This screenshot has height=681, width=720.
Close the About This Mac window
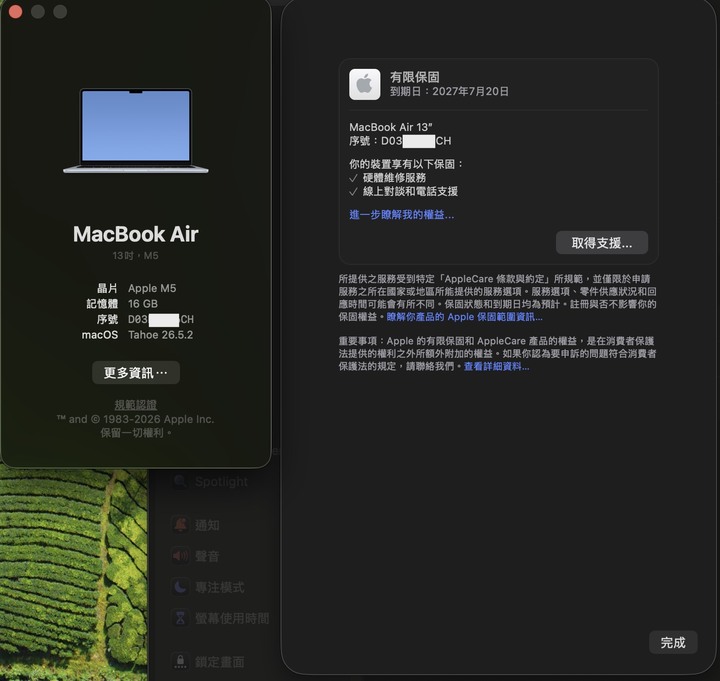pos(16,11)
